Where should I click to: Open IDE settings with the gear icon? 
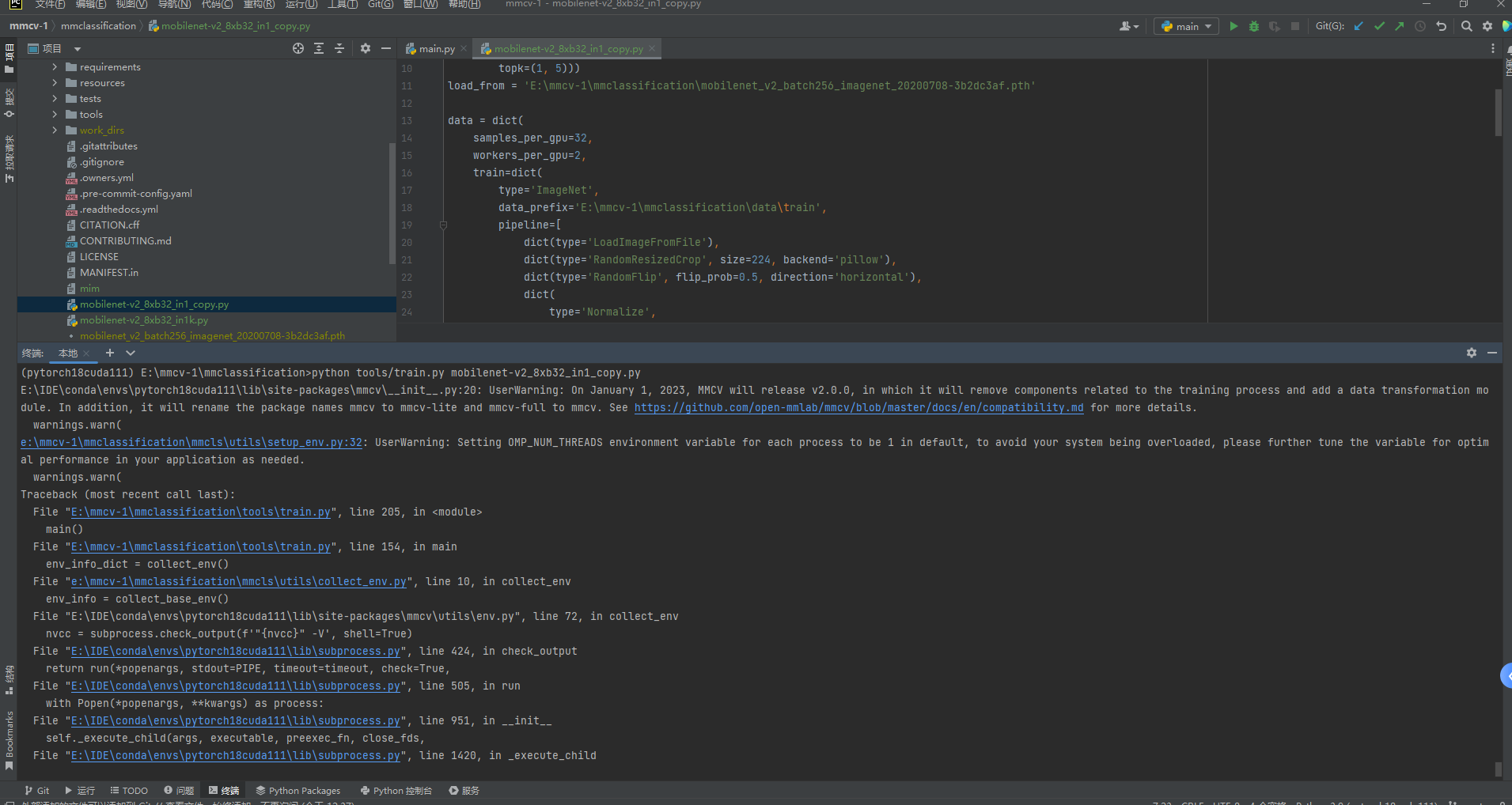(x=1487, y=25)
